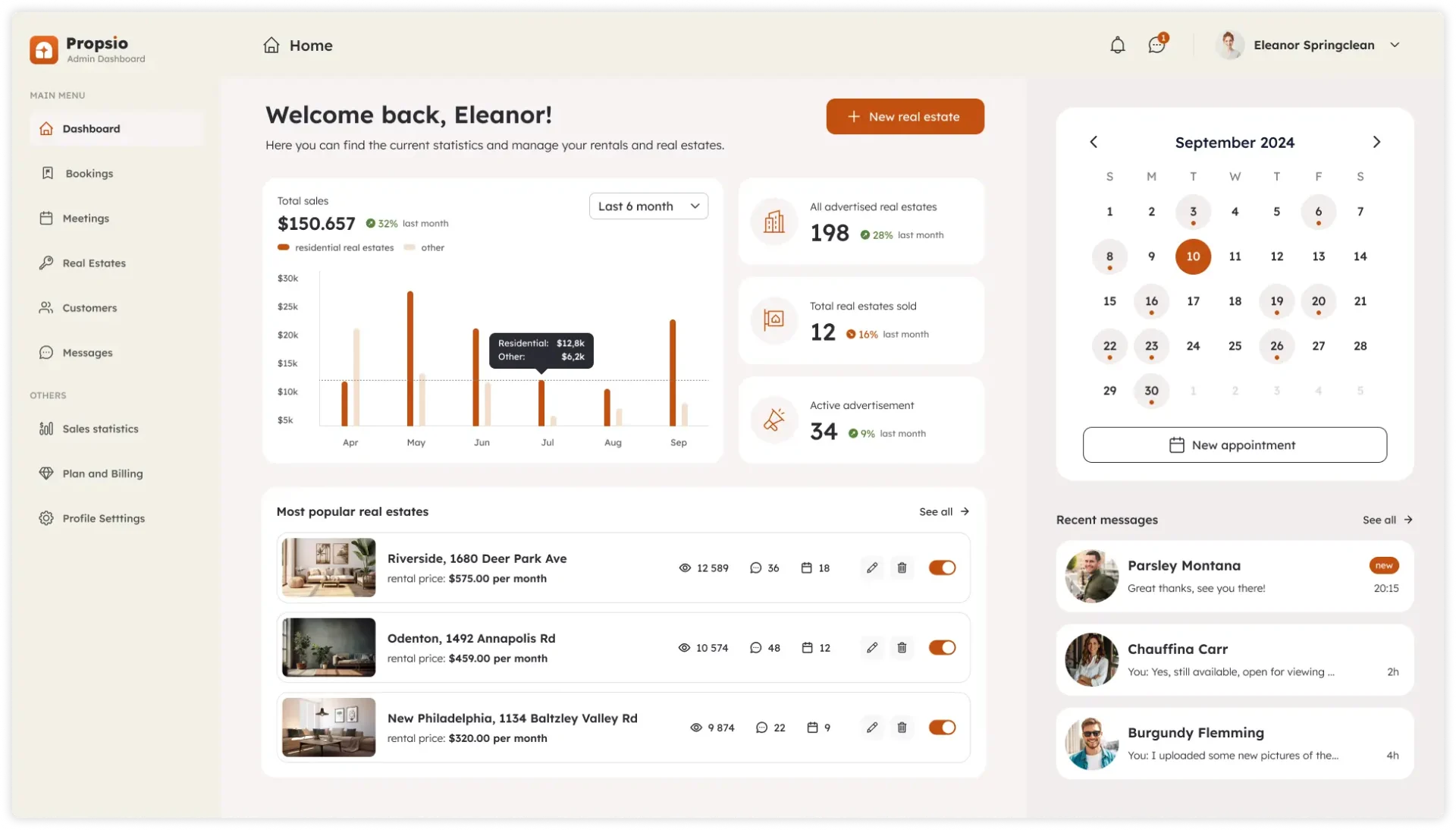Click the New real estate button
The width and height of the screenshot is (1456, 830).
(x=905, y=117)
